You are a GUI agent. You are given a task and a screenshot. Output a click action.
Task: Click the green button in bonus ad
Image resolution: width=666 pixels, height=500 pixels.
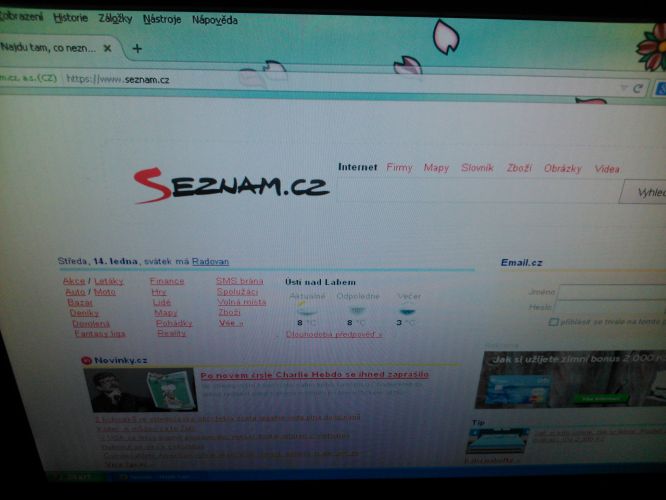601,399
